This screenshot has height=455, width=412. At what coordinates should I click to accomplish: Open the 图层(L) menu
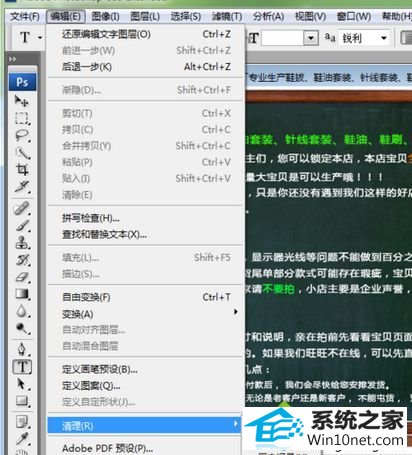[x=145, y=16]
